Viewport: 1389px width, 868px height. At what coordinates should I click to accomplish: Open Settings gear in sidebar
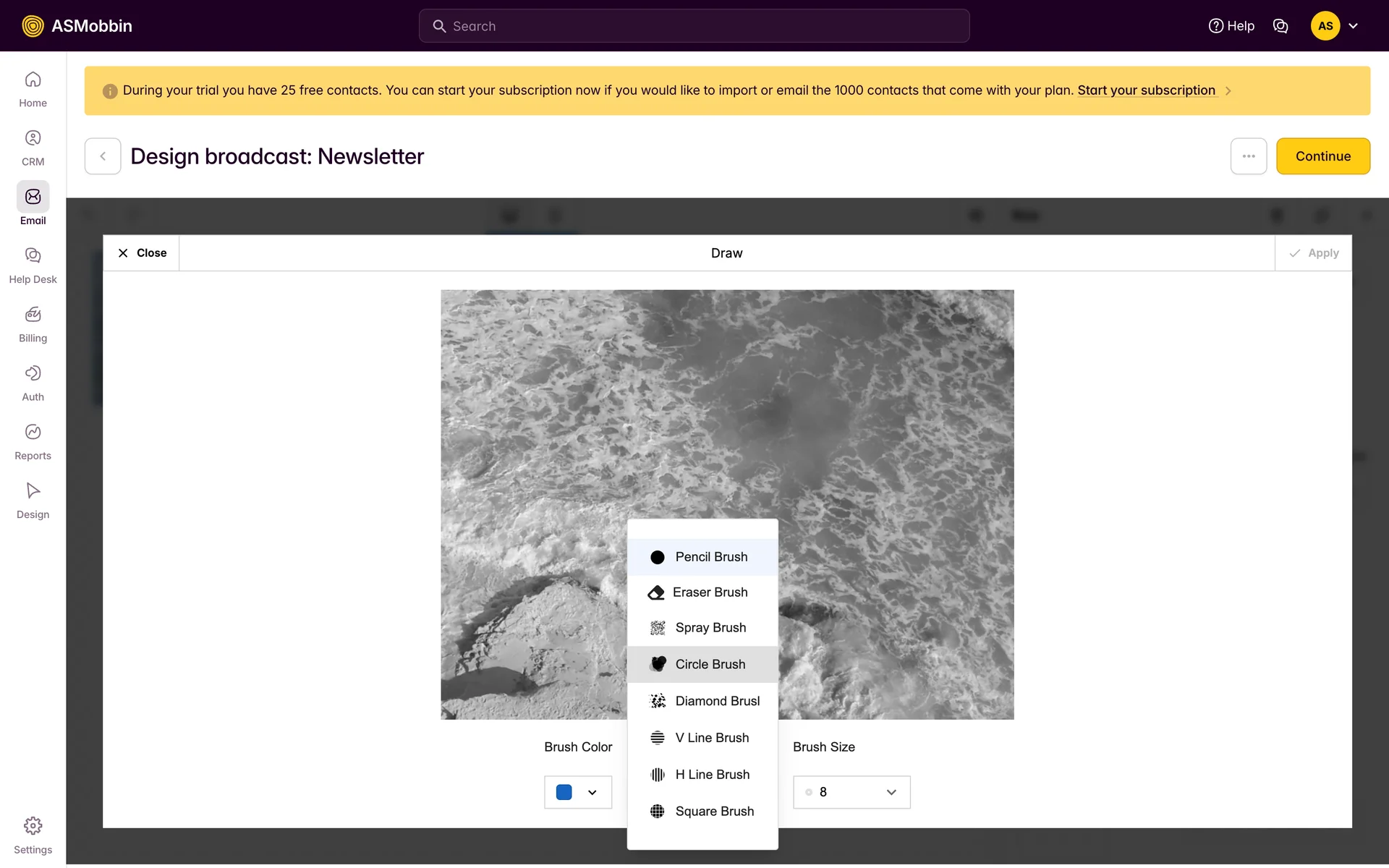pyautogui.click(x=33, y=826)
